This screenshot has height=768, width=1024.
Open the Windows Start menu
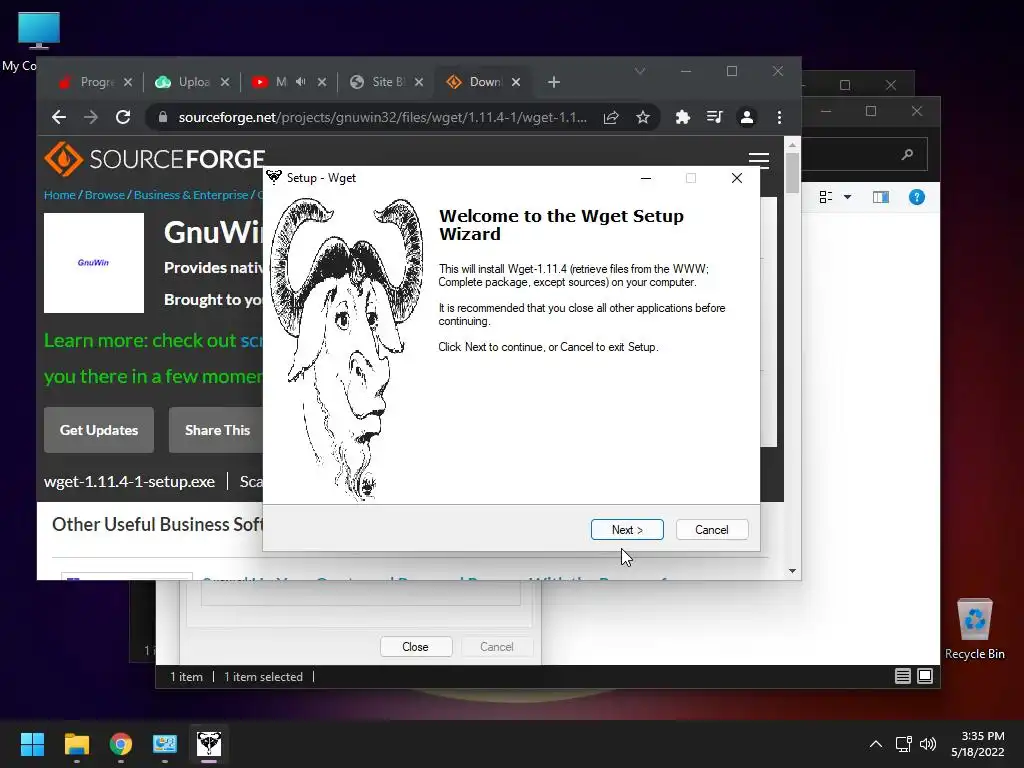point(32,744)
